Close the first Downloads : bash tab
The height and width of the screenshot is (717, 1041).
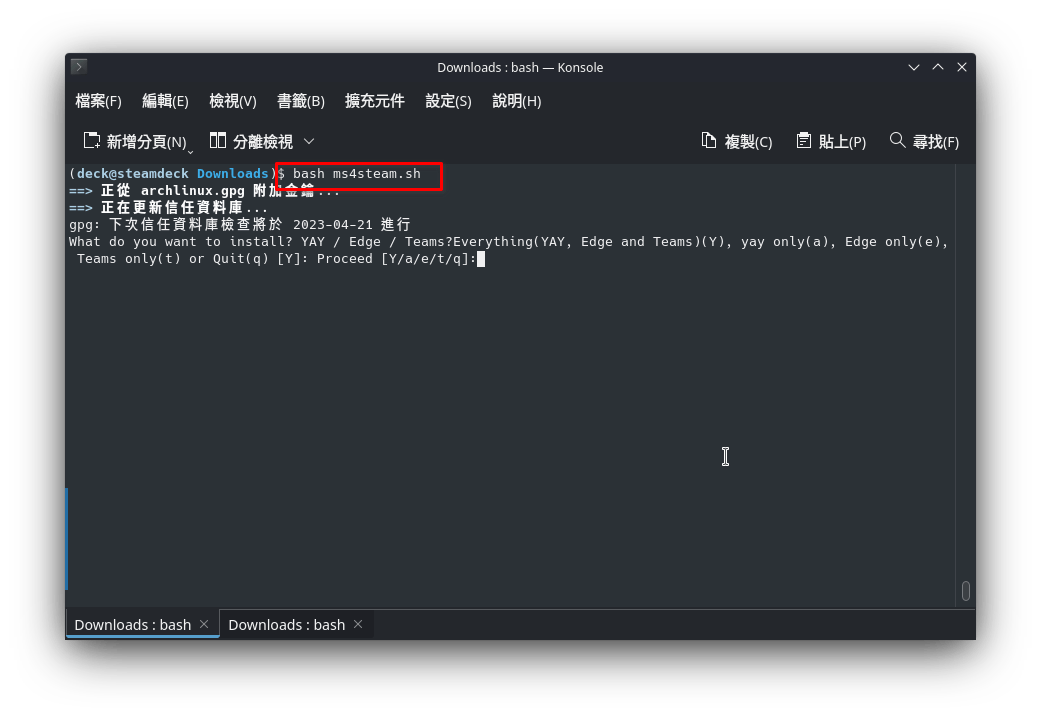click(204, 625)
